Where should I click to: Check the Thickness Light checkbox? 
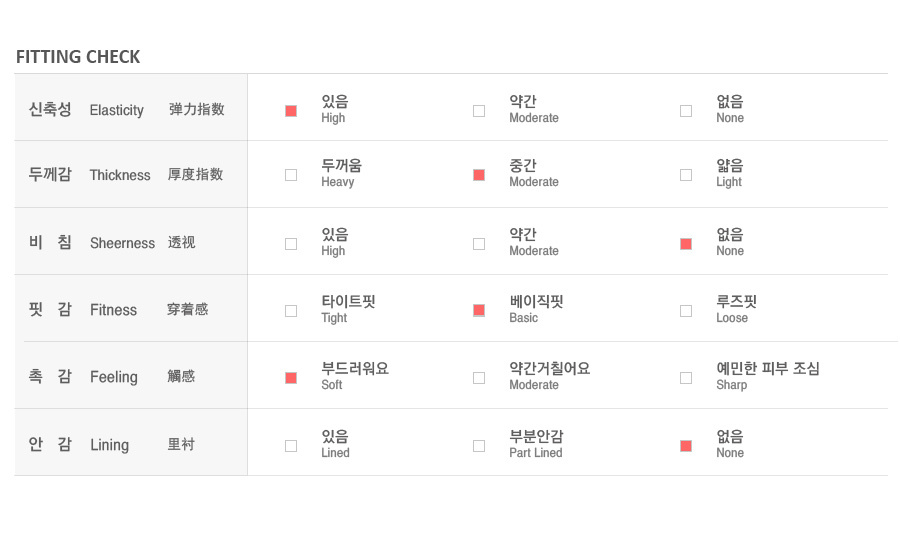pos(685,174)
